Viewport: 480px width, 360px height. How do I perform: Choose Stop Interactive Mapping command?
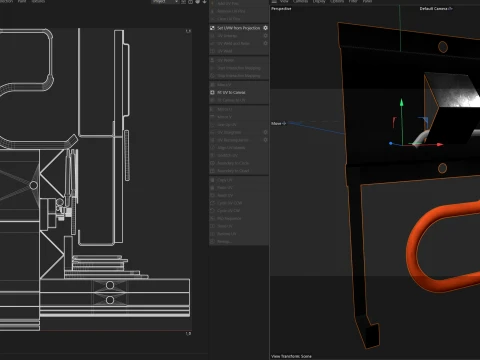coord(239,76)
